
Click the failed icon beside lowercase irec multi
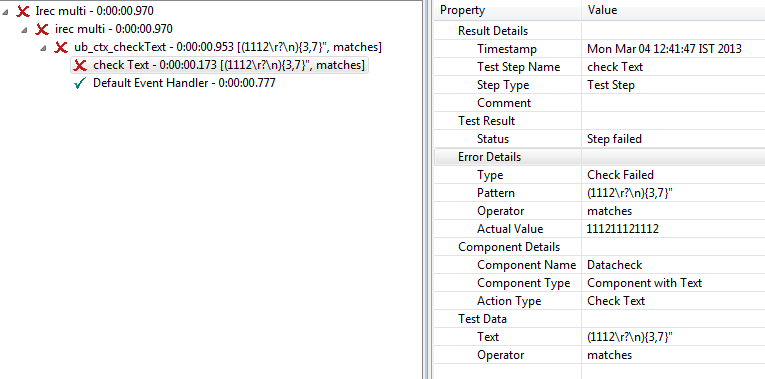coord(42,29)
